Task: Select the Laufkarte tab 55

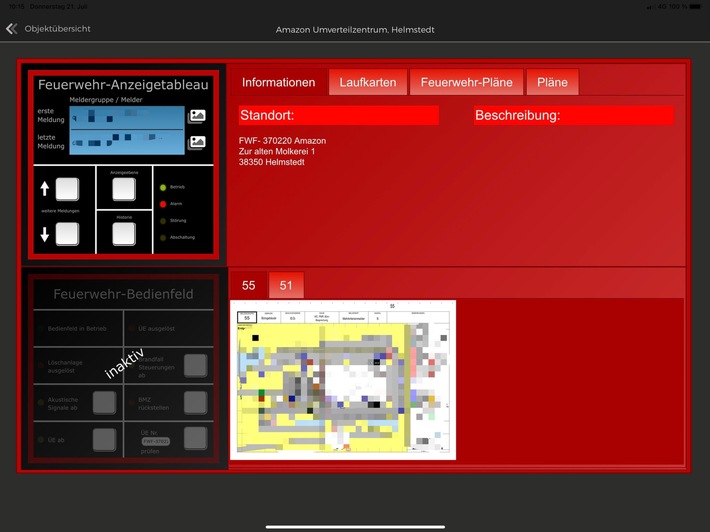Action: coord(248,285)
